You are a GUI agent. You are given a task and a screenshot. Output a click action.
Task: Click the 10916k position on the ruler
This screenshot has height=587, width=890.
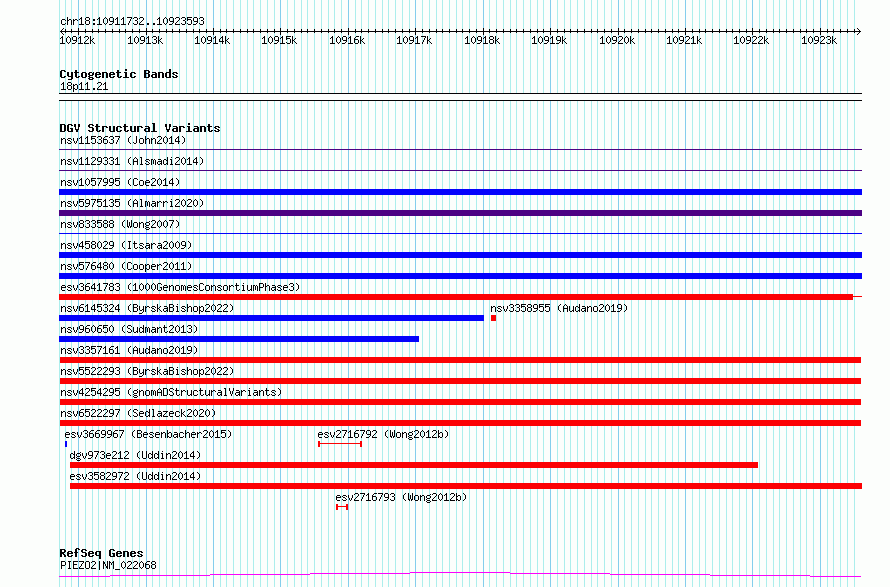347,41
